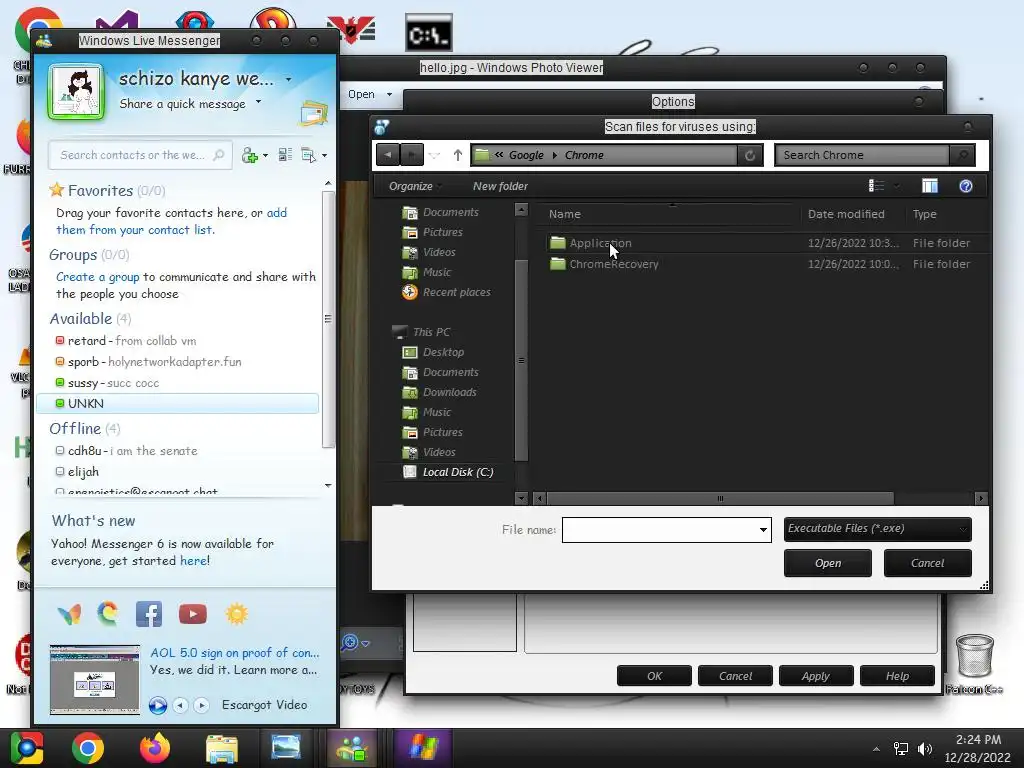This screenshot has width=1024, height=768.
Task: Select Desktop under This PC
Action: coord(434,352)
